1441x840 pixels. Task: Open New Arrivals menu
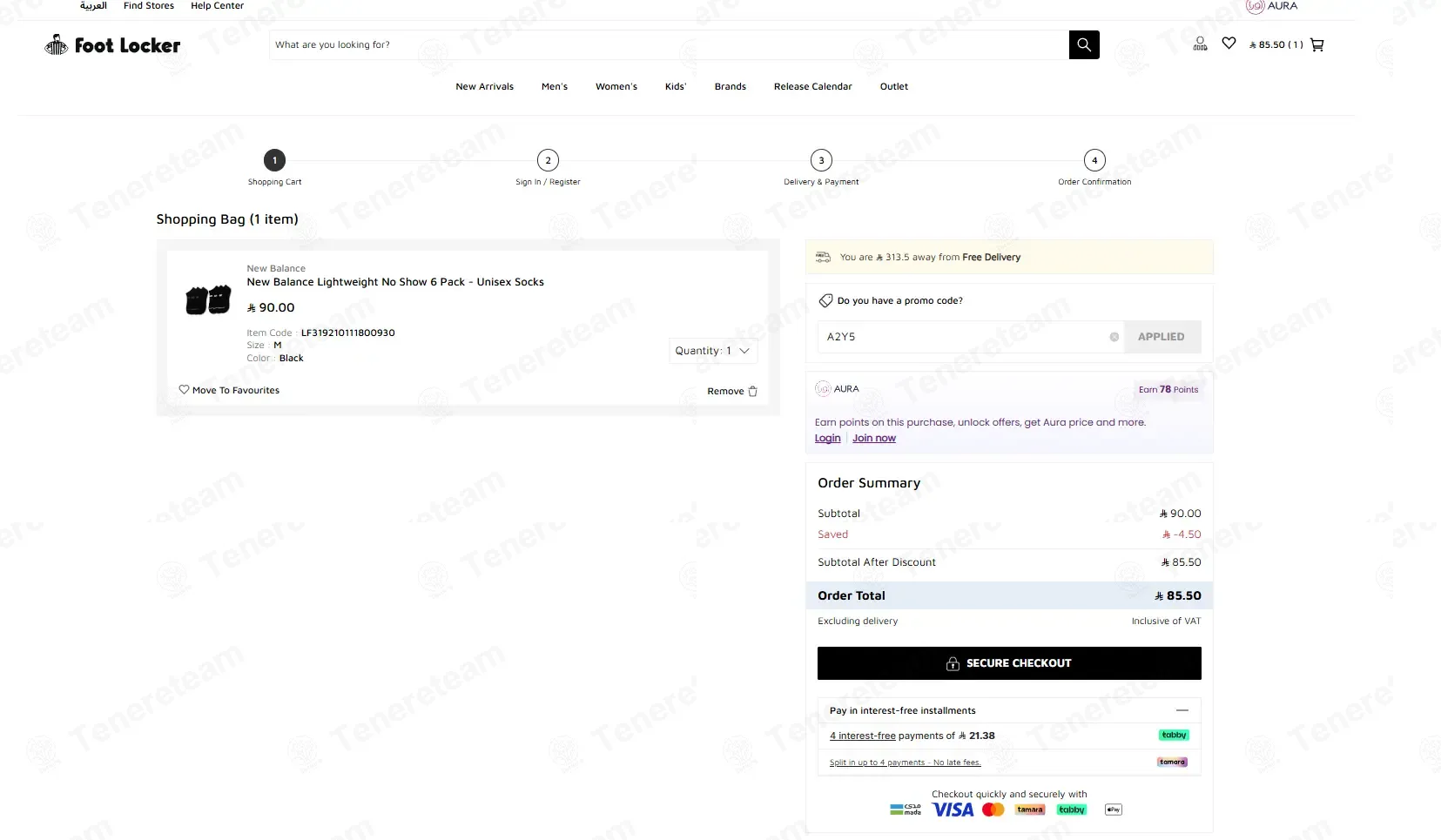[x=485, y=86]
